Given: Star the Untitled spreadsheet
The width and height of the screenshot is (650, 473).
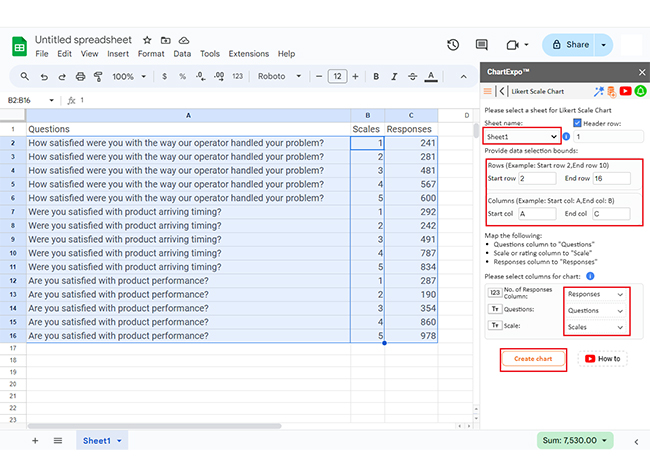Looking at the screenshot, I should click(x=147, y=40).
